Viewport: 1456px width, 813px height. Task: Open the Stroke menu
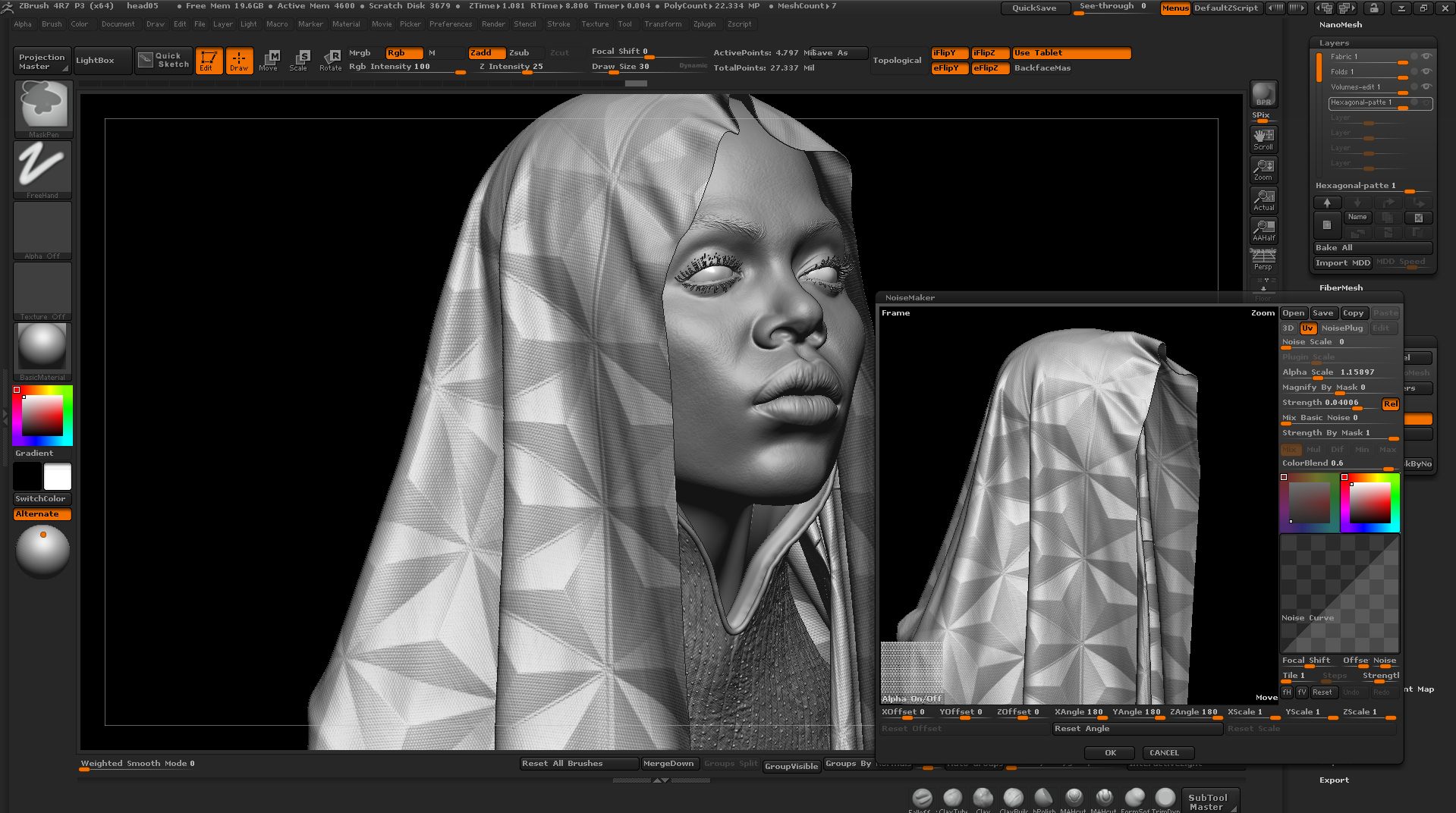[x=558, y=24]
